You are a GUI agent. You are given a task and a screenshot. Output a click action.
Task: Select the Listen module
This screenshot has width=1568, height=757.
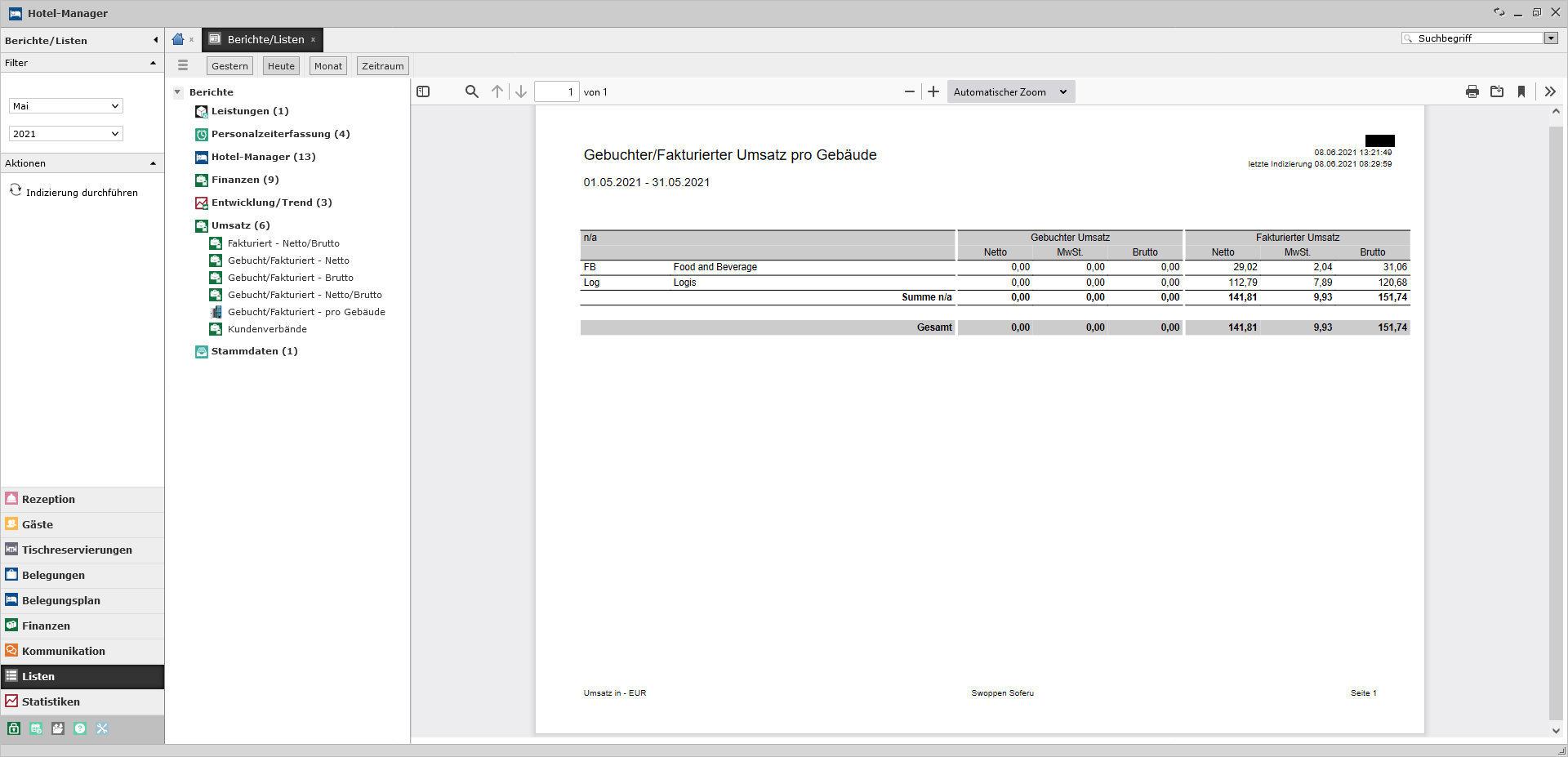(x=82, y=676)
